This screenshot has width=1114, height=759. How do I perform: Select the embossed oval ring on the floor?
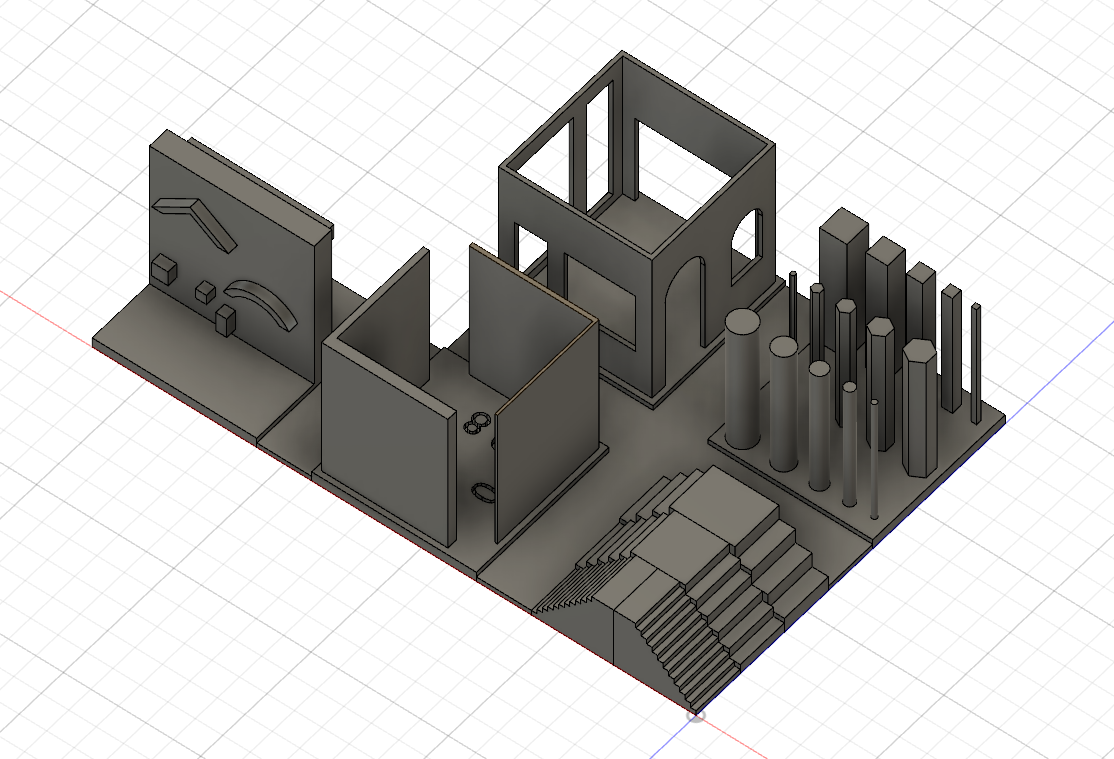click(x=483, y=492)
